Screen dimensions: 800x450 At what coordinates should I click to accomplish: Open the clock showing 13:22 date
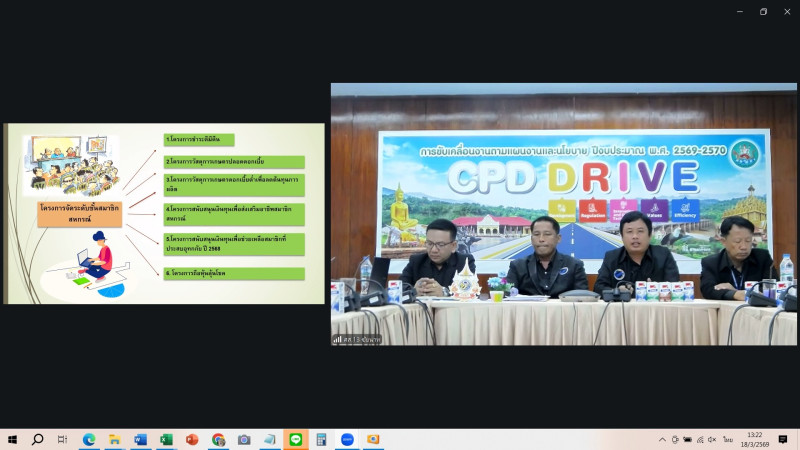pos(755,439)
